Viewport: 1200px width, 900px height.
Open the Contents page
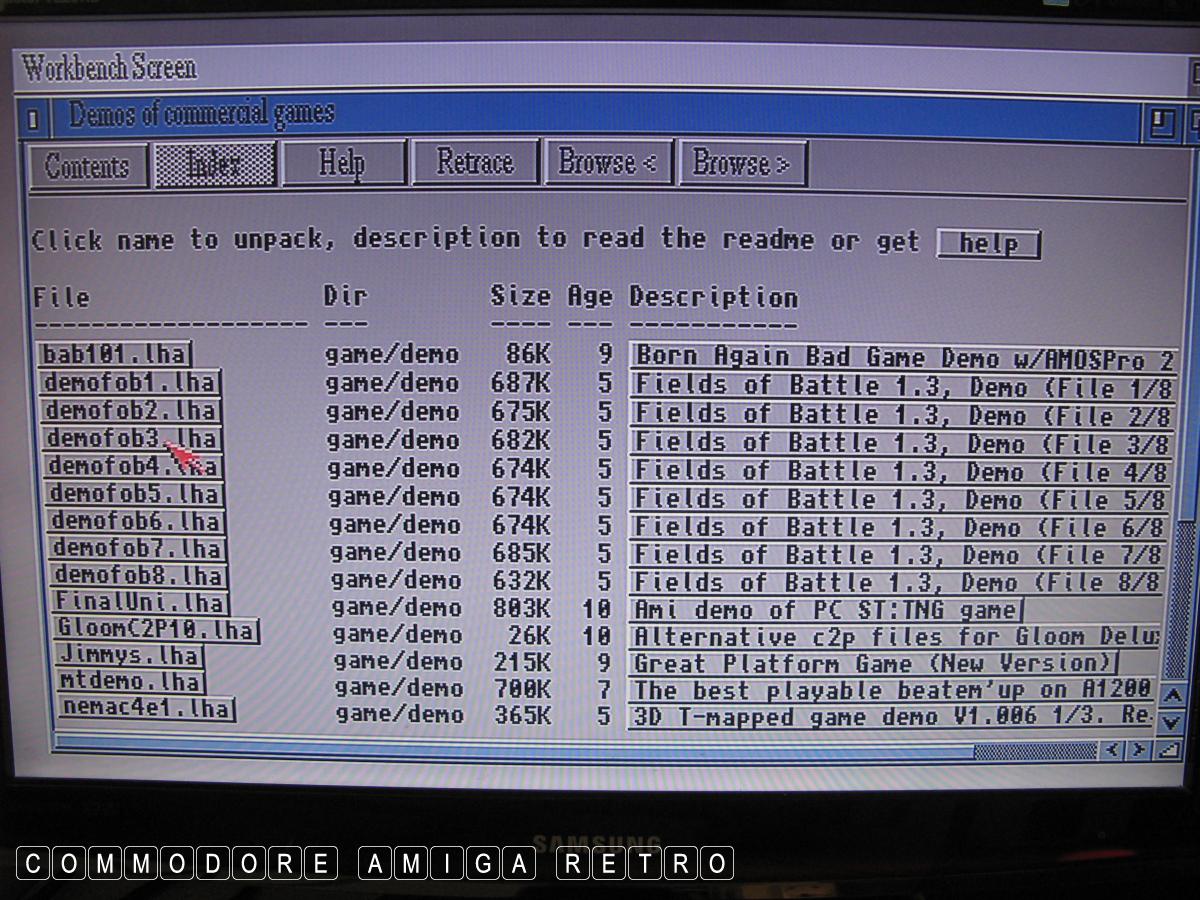click(87, 166)
